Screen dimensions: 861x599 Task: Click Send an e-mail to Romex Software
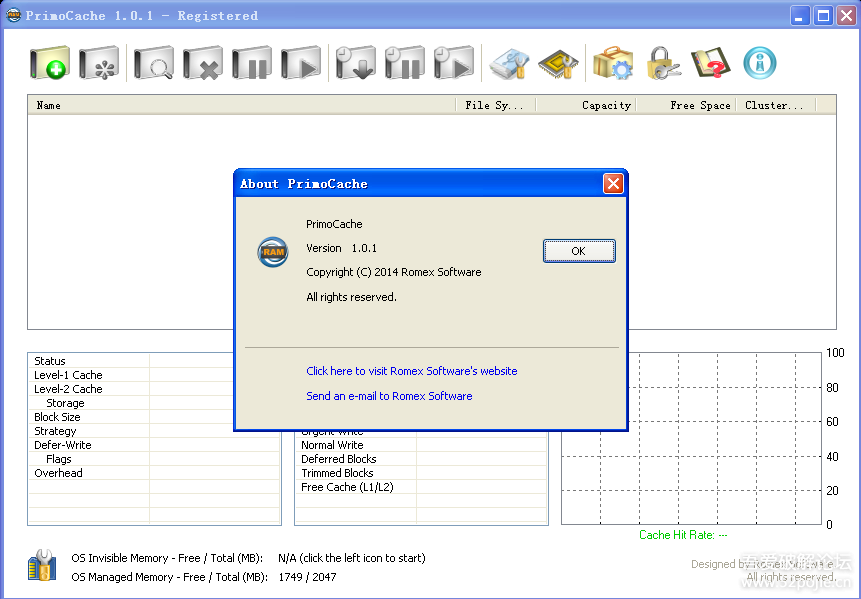[x=389, y=396]
